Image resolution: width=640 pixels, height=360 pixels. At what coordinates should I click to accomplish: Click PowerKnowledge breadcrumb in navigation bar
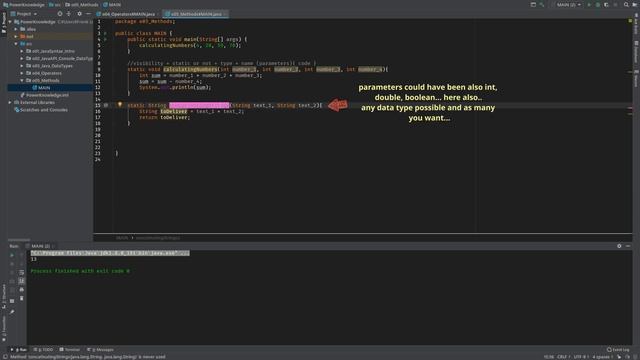click(24, 4)
